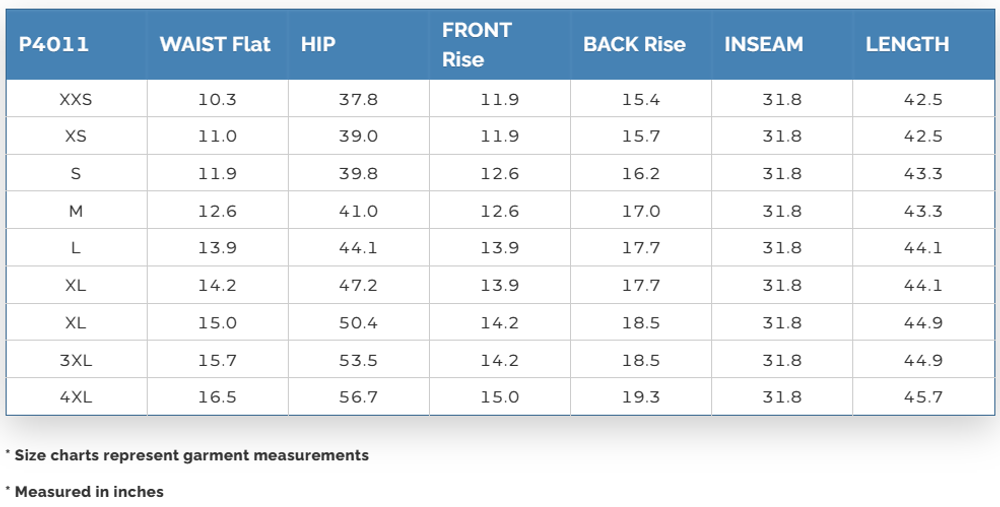Click the HIP column header
This screenshot has width=1000, height=507.
click(318, 44)
